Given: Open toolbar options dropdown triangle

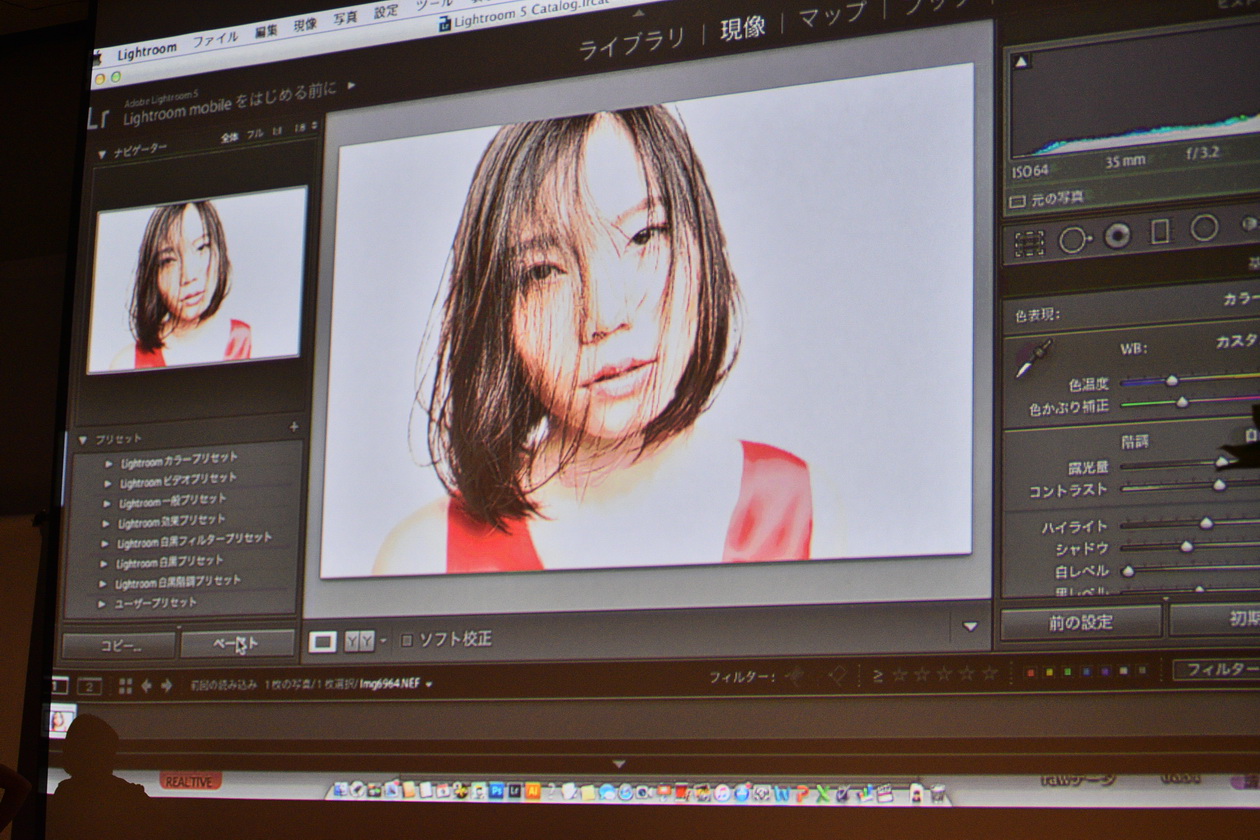Looking at the screenshot, I should coord(969,627).
